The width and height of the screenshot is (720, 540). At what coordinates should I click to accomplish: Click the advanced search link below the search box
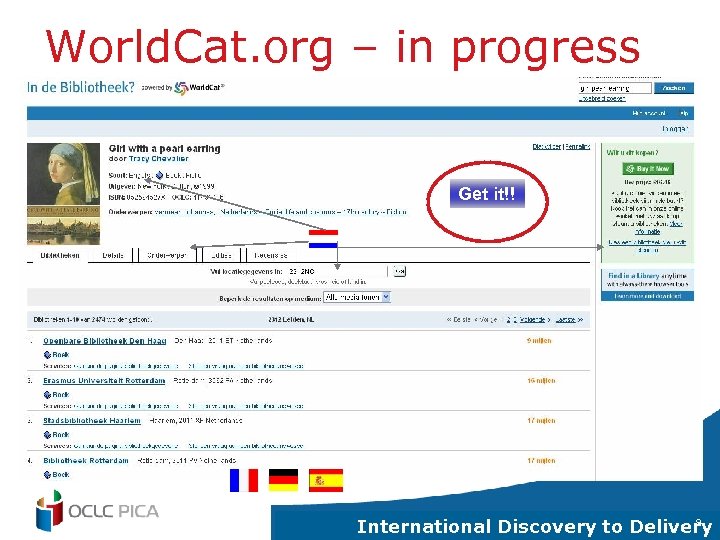coord(602,98)
